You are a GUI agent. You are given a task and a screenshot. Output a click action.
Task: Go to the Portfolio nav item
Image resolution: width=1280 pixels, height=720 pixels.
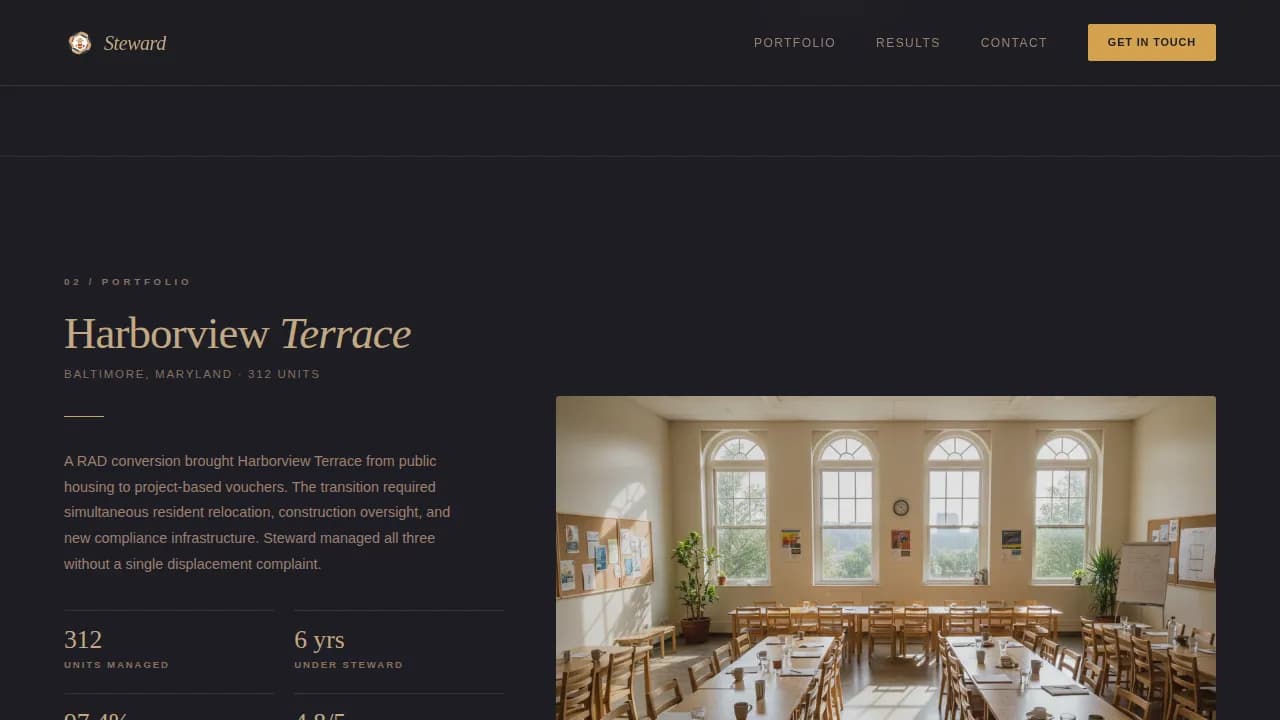(794, 43)
